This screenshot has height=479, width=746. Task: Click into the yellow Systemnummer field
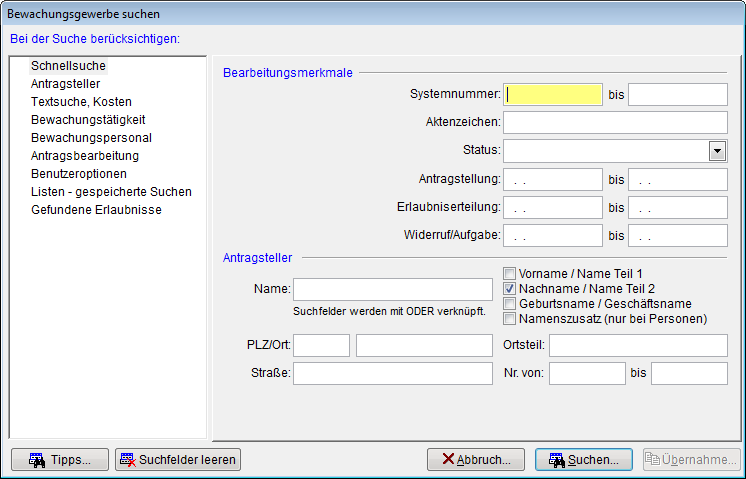553,94
